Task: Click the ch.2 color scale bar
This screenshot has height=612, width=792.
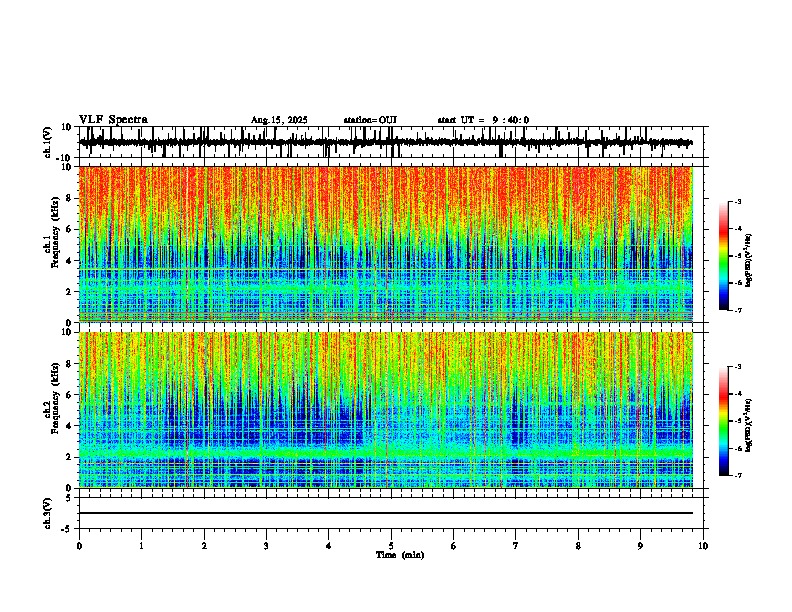Action: coord(724,421)
